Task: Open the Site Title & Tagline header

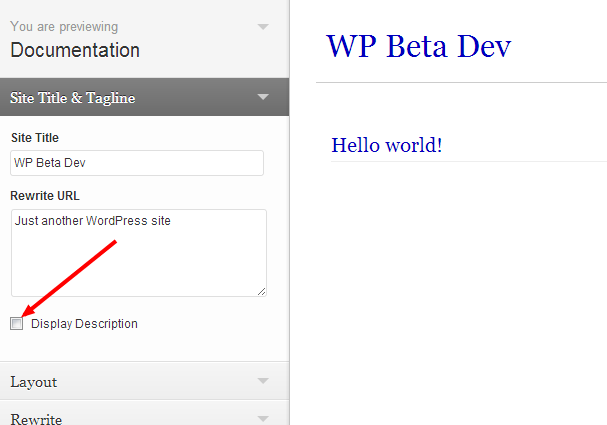Action: point(144,97)
